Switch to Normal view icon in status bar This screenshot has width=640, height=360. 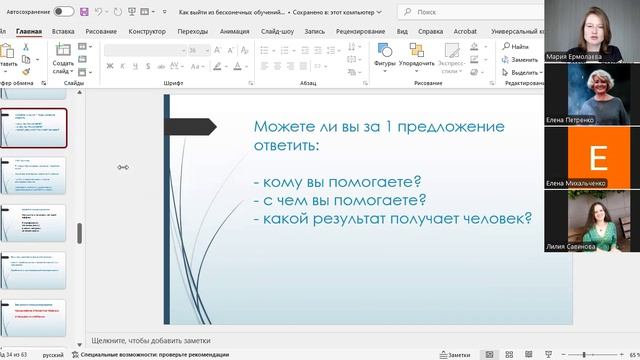coord(489,354)
